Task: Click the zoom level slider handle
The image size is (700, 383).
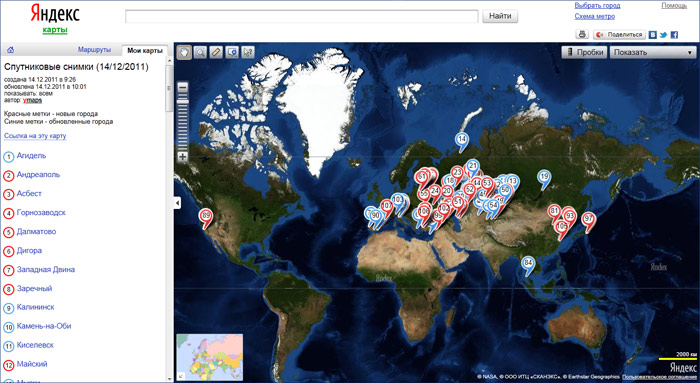Action: [x=183, y=102]
